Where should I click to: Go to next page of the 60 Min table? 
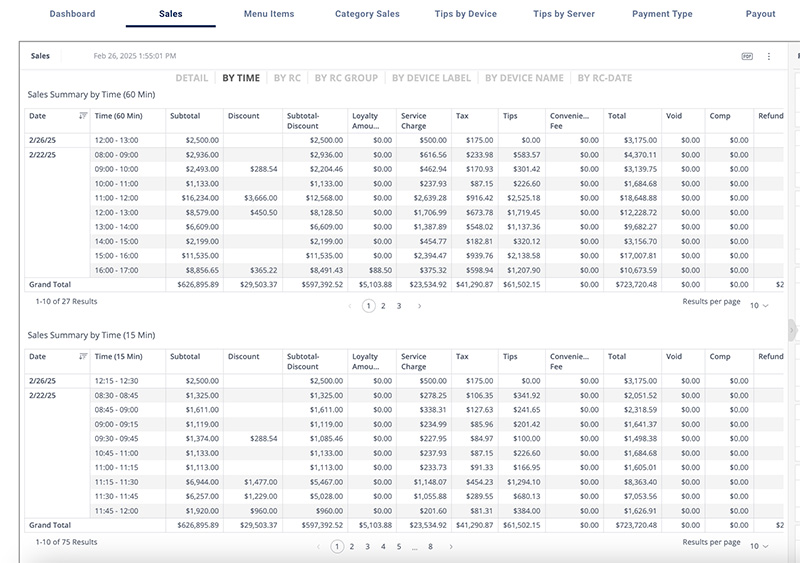pyautogui.click(x=419, y=306)
